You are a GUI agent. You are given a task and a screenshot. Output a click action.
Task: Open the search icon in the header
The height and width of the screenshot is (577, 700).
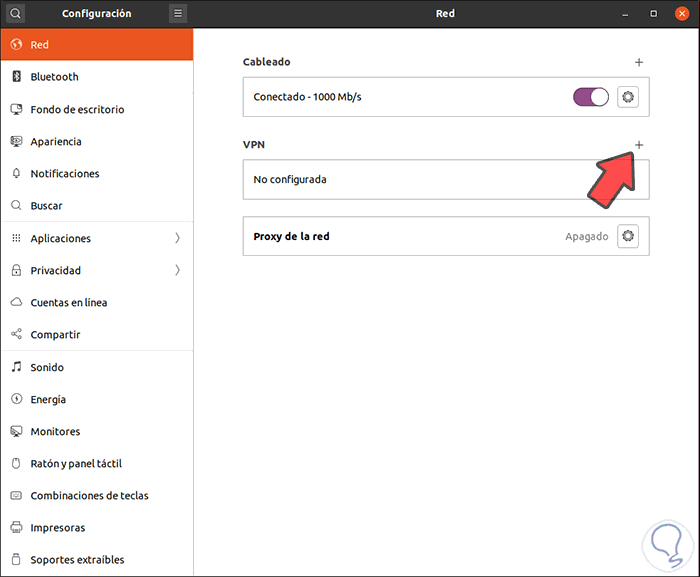tap(16, 14)
